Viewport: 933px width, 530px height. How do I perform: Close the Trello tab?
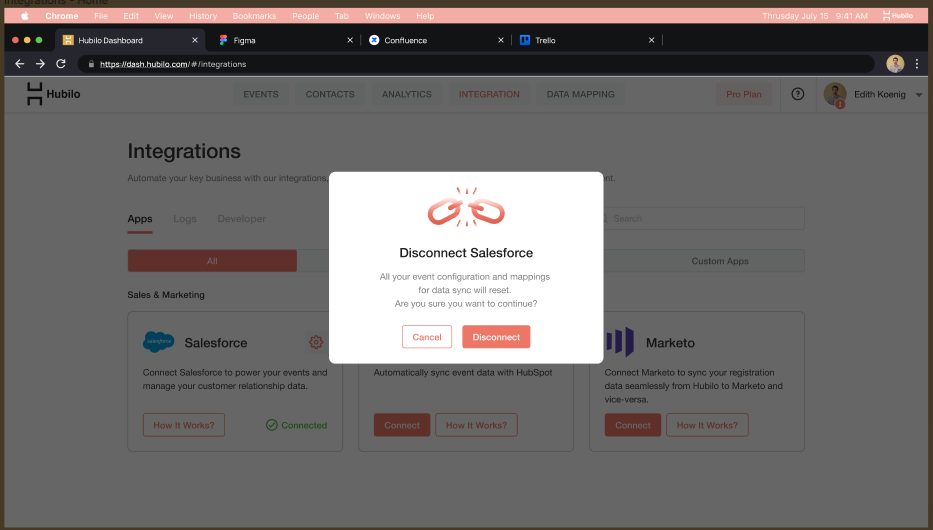(652, 40)
